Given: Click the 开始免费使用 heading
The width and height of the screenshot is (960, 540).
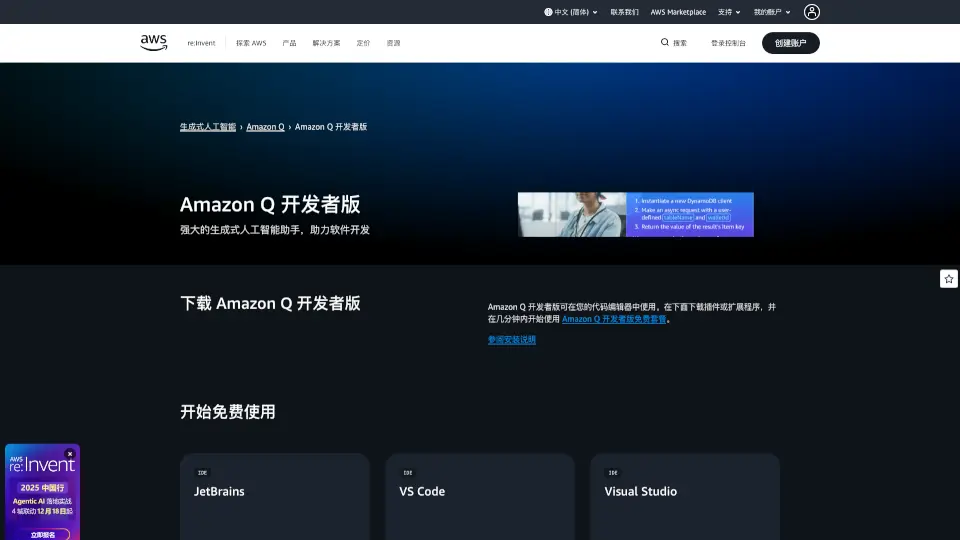Looking at the screenshot, I should coord(228,411).
